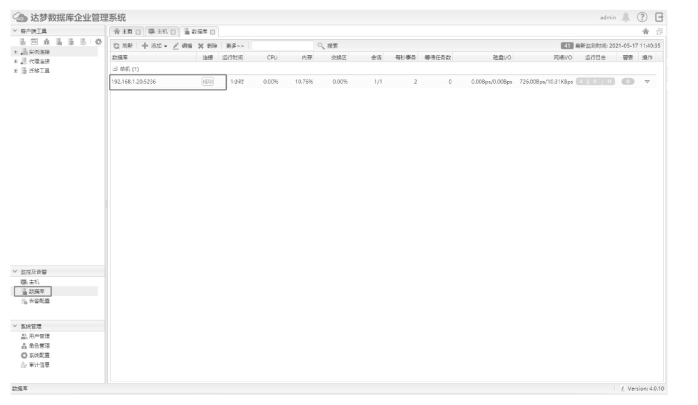The height and width of the screenshot is (405, 698).
Task: Collapse the 监控及告警 section
Action: [x=15, y=271]
